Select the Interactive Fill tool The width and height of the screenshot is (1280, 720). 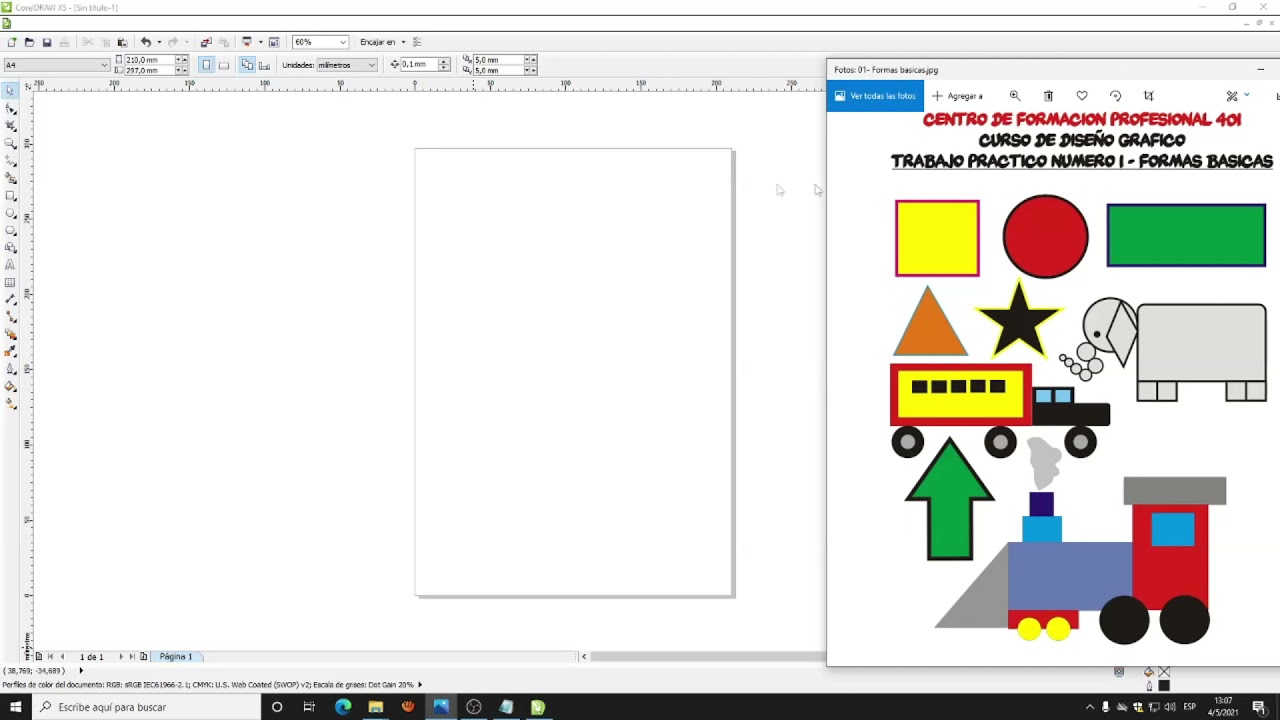tap(11, 404)
